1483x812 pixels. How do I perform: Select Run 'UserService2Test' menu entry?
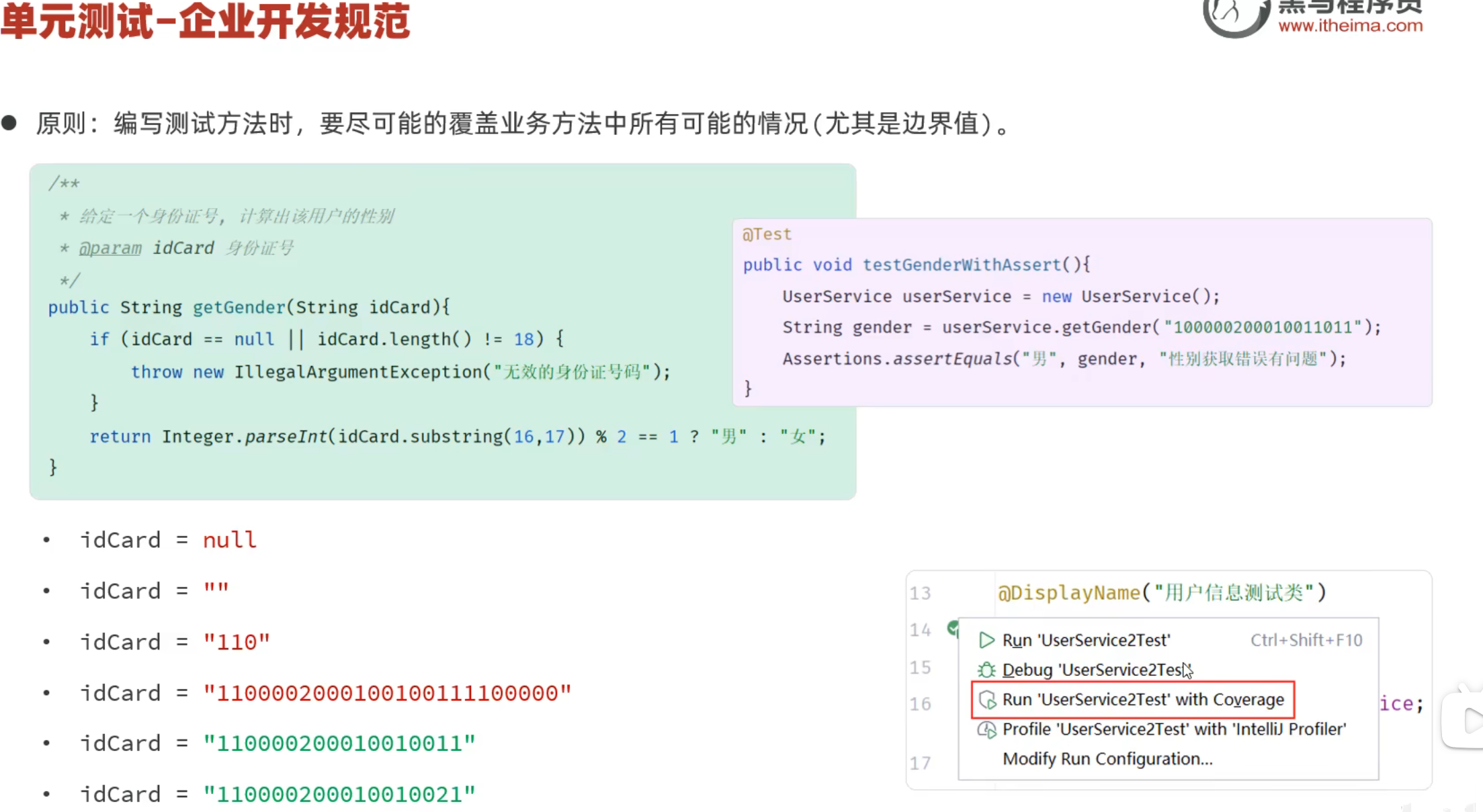point(1086,640)
